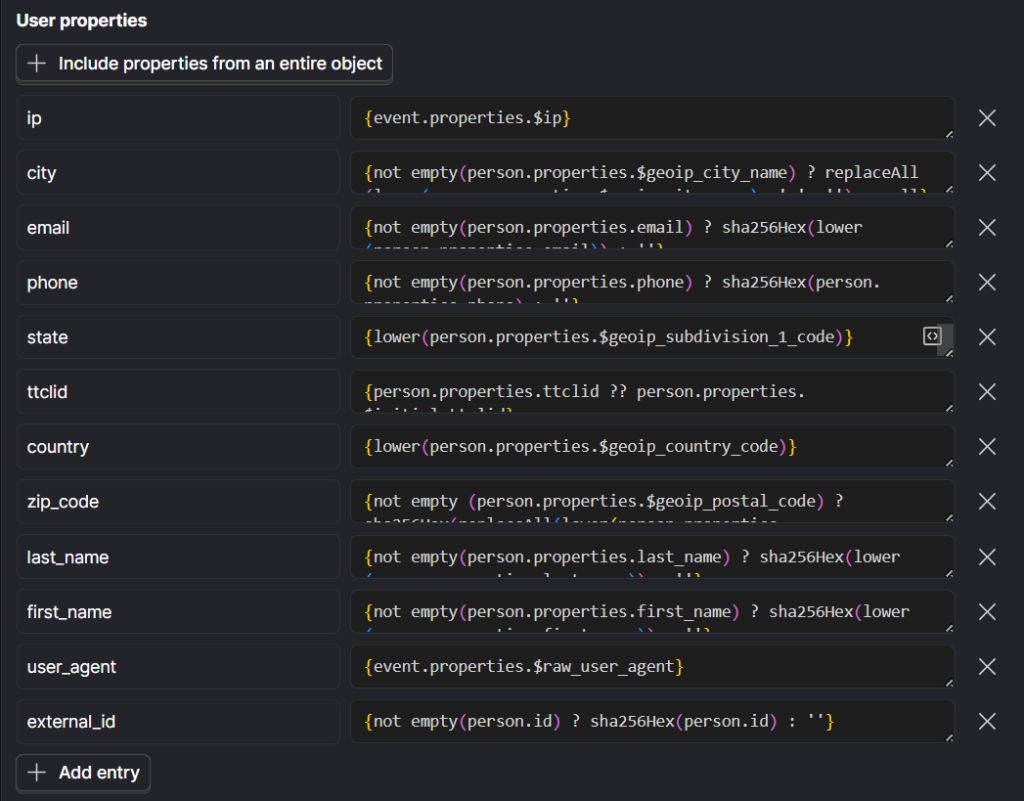Screen dimensions: 1024x801
Task: Delete the zip_code property entry
Action: (x=987, y=502)
